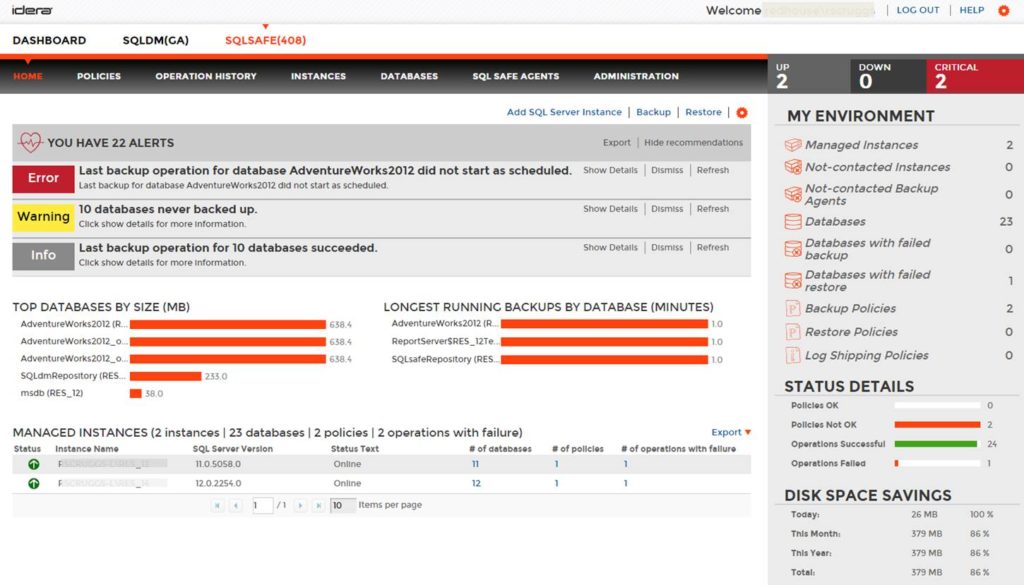Refresh the Info alert
Screen dimensions: 1024x585
tap(712, 247)
